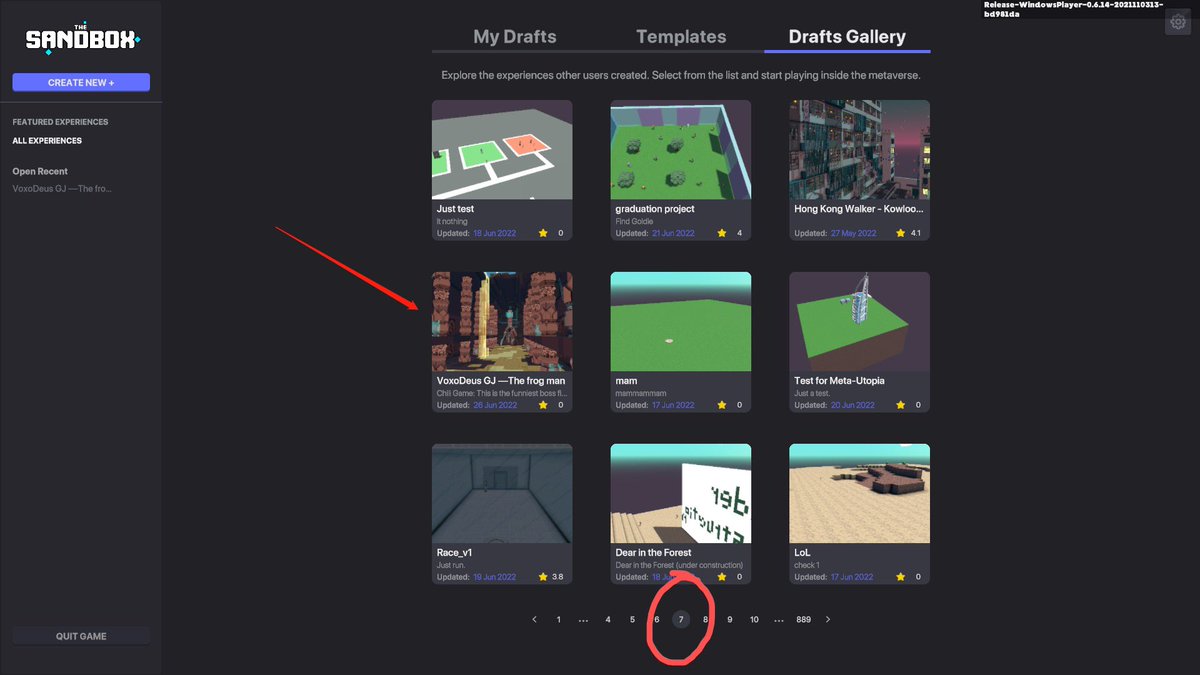Click the '27 May 2022' updated date

(853, 233)
